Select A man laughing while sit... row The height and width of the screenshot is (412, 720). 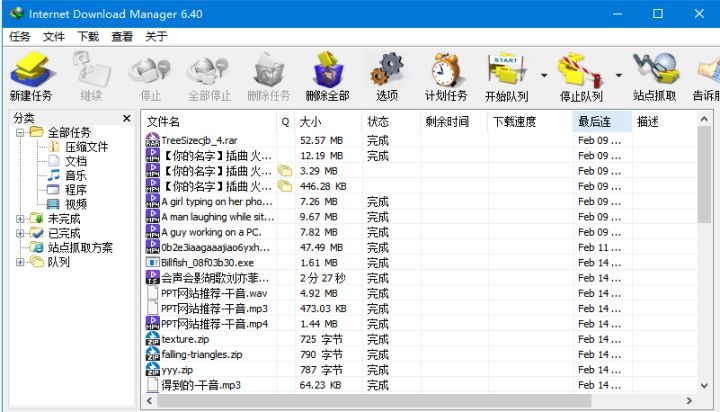point(419,217)
